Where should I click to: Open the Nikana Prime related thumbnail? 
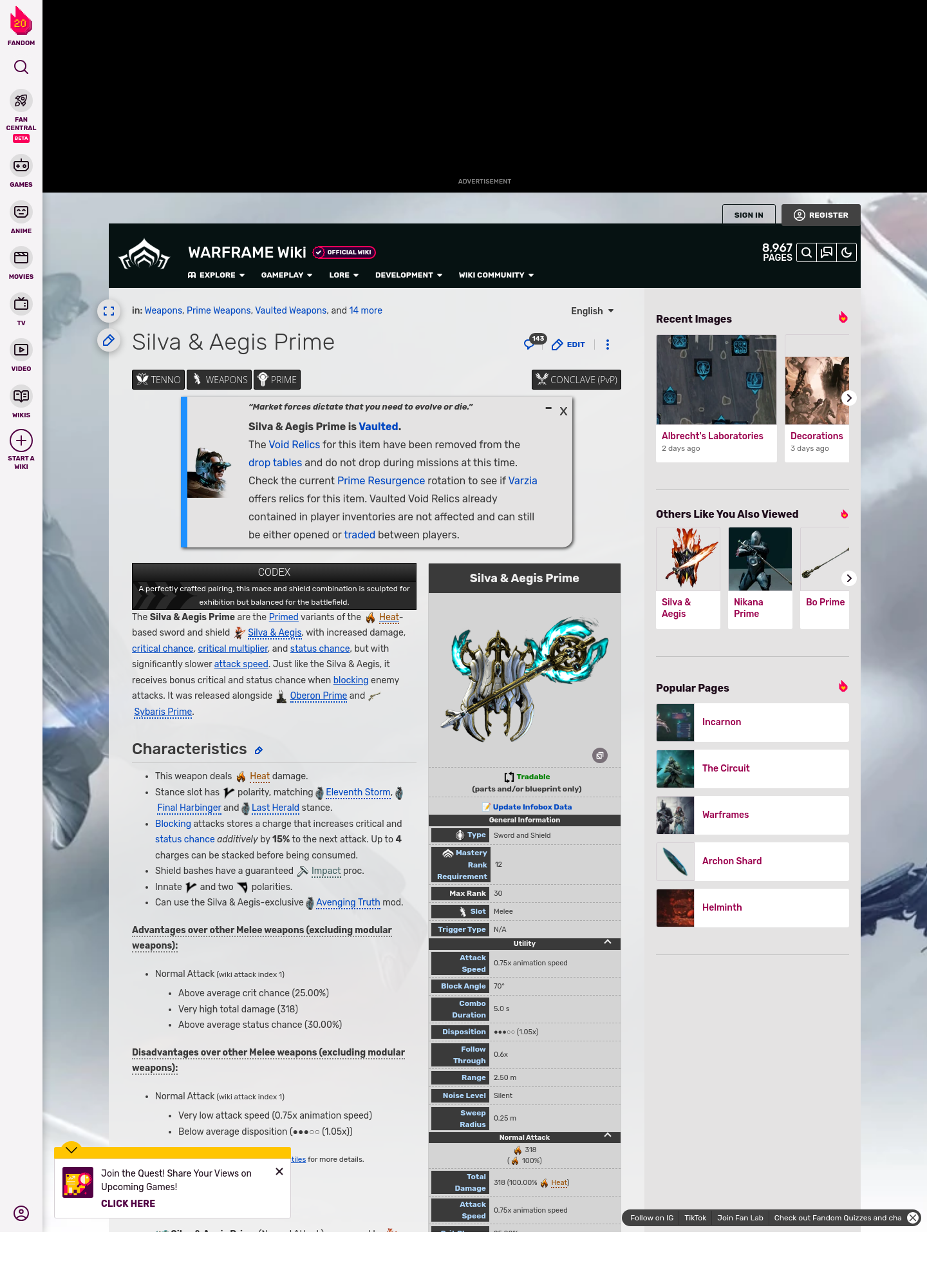coord(760,559)
